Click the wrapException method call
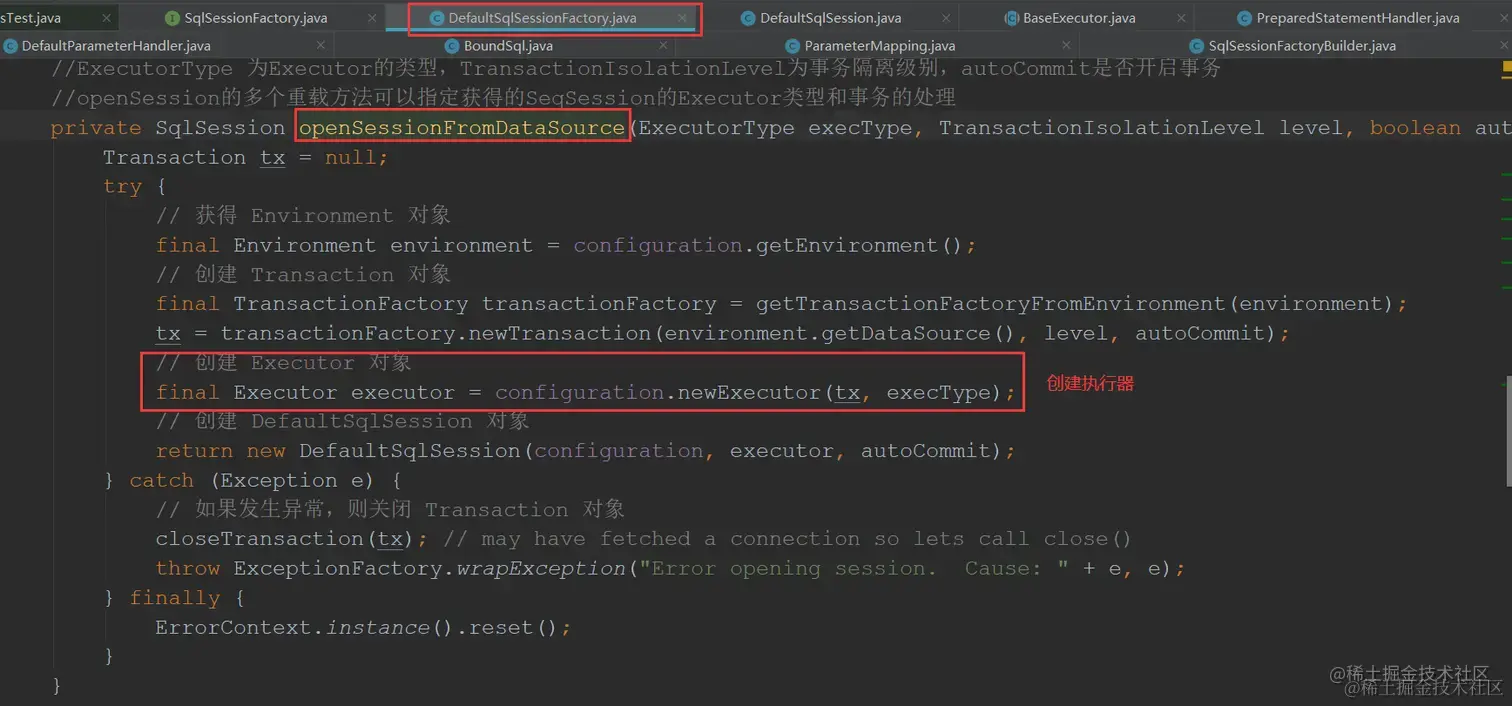The height and width of the screenshot is (706, 1512). point(541,569)
